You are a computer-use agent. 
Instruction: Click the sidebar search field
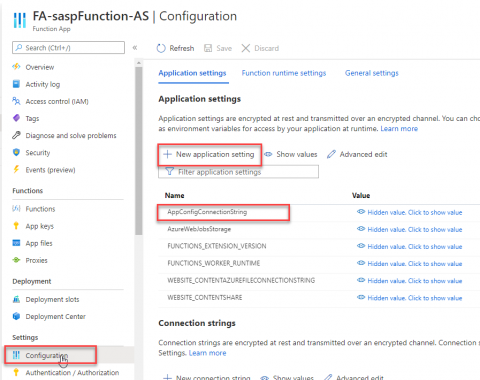[68, 48]
